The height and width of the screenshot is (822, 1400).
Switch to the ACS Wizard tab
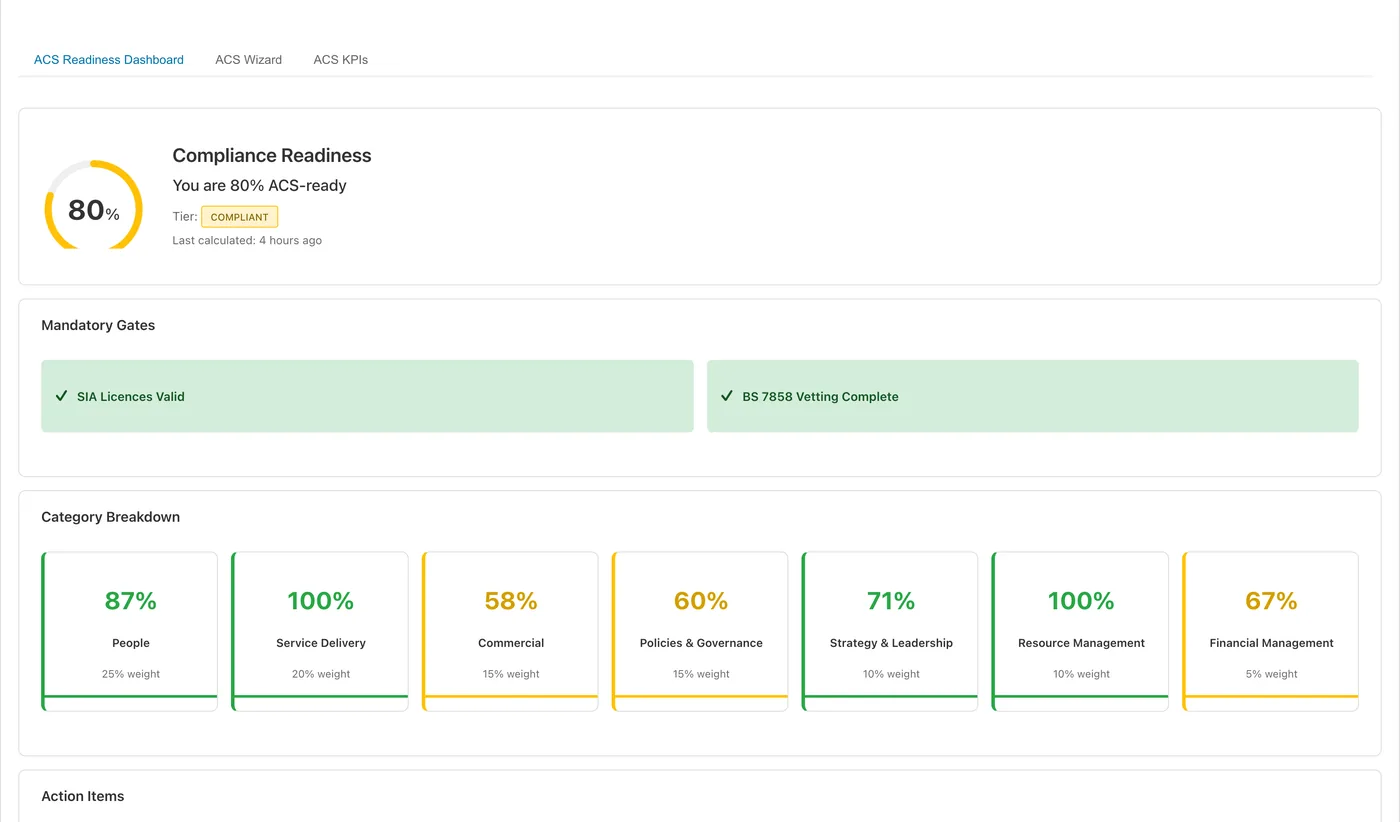click(248, 60)
